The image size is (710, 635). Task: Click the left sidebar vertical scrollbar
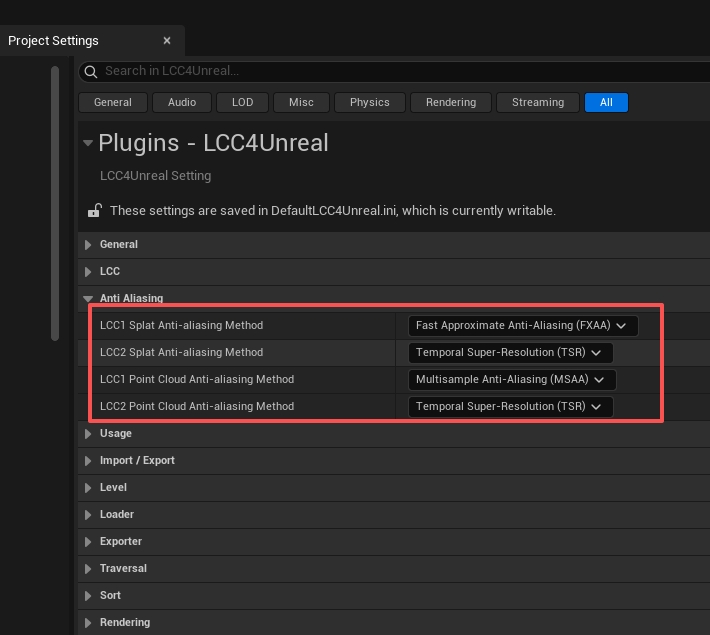(55, 203)
